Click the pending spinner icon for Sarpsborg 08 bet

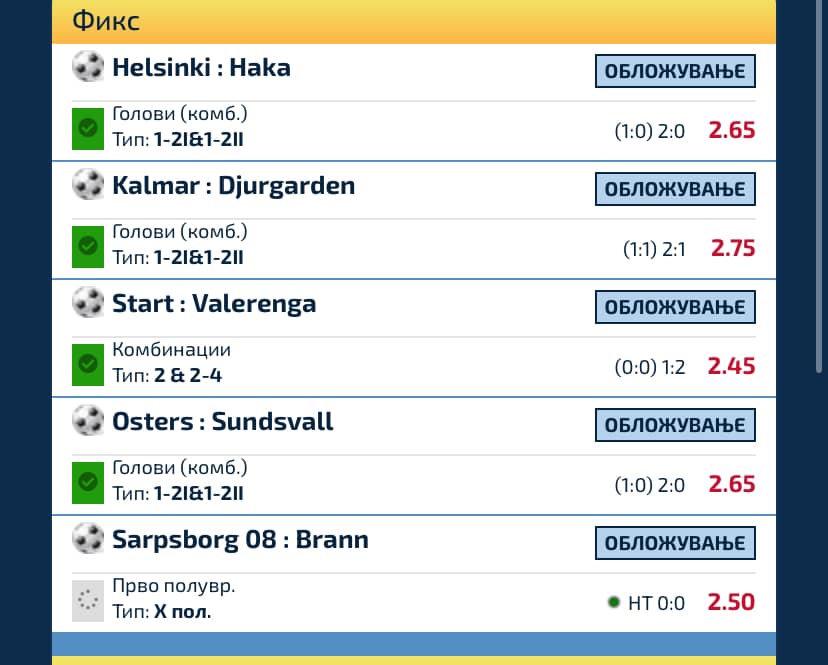point(88,601)
